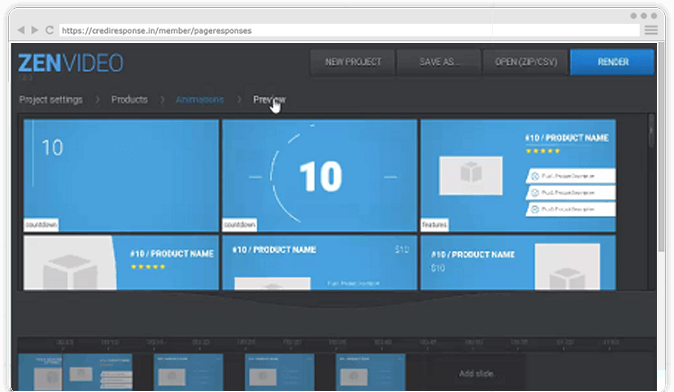674x392 pixels.
Task: Hit the blue RENDER button
Action: 612,62
